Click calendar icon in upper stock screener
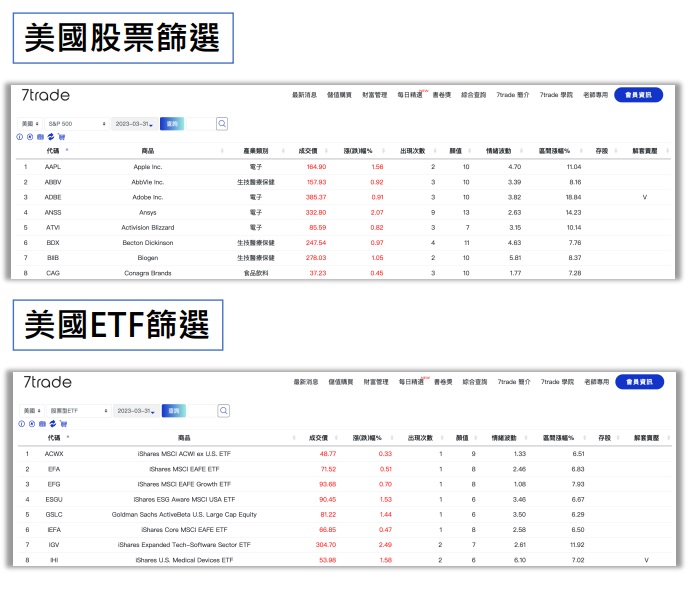This screenshot has width=690, height=603. point(40,137)
